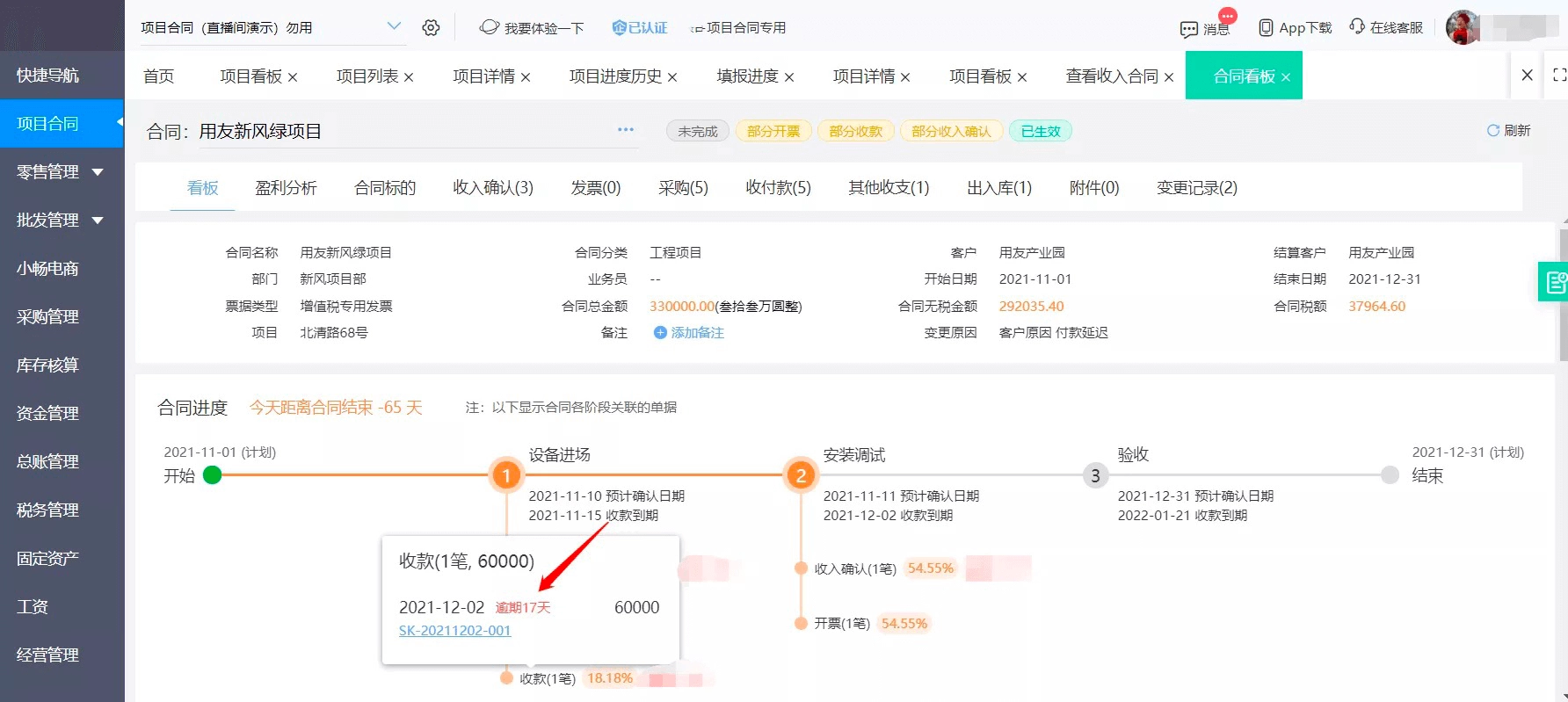Expand the 项目合同 account dropdown arrow

coord(394,26)
